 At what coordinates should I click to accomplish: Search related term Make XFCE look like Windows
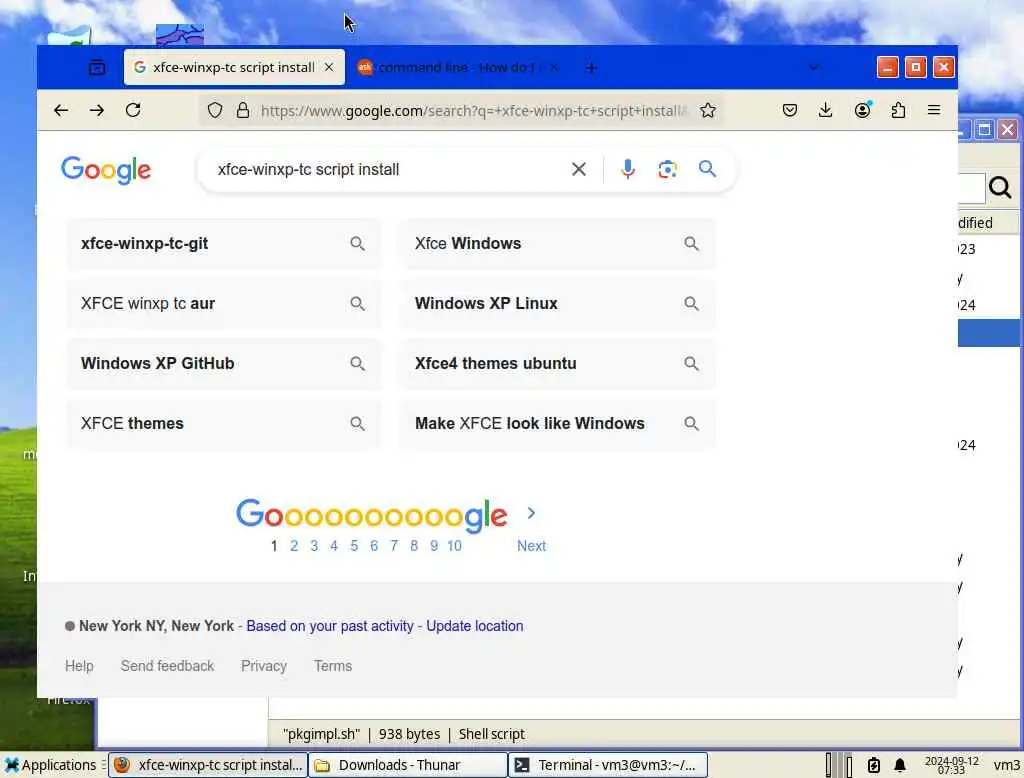click(x=558, y=424)
